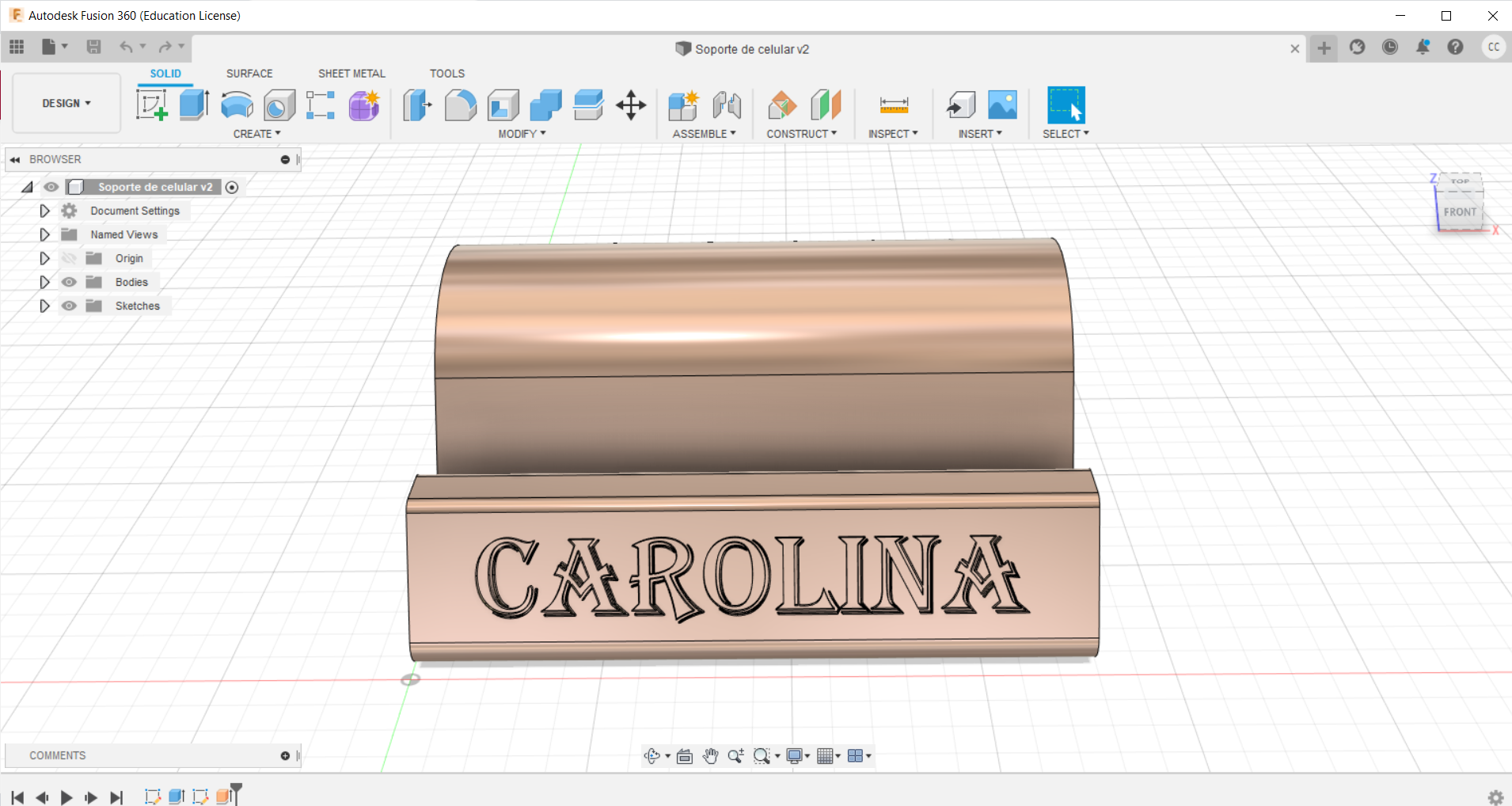Open the DESIGN workspace dropdown

click(66, 103)
